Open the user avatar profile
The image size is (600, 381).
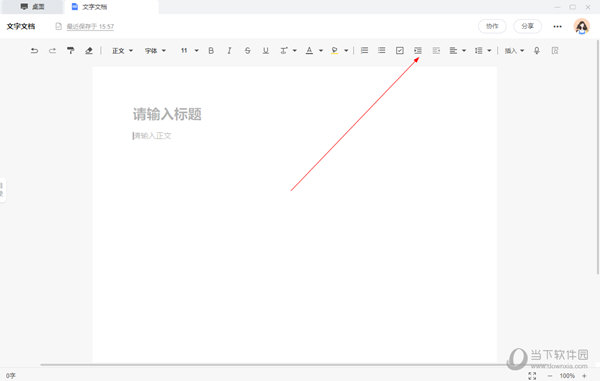pyautogui.click(x=582, y=26)
